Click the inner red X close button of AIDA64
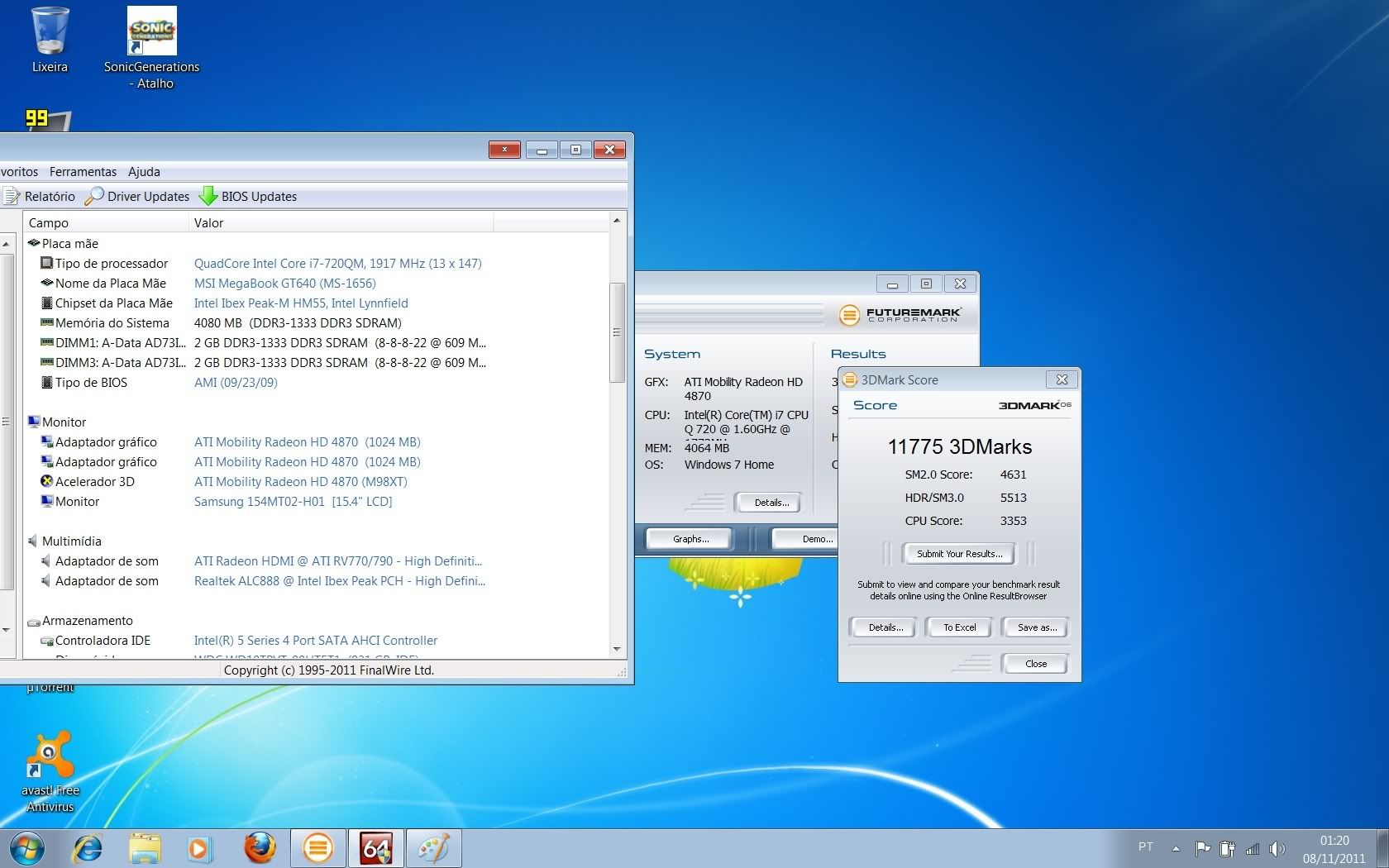Image resolution: width=1389 pixels, height=868 pixels. click(x=504, y=150)
